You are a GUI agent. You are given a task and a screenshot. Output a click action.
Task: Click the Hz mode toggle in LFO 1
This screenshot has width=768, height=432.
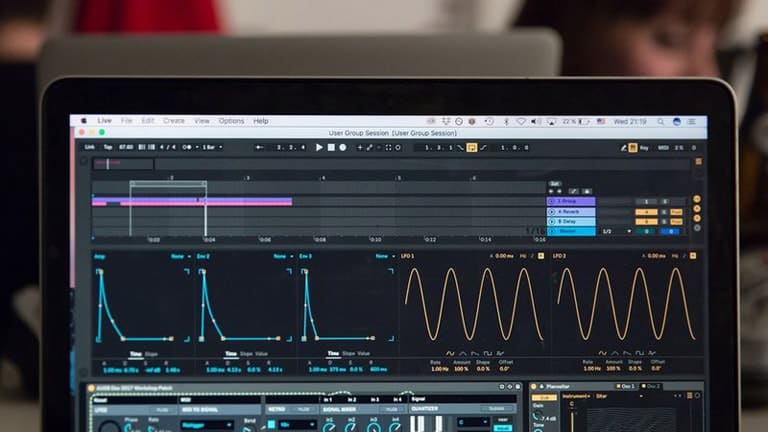click(x=523, y=256)
